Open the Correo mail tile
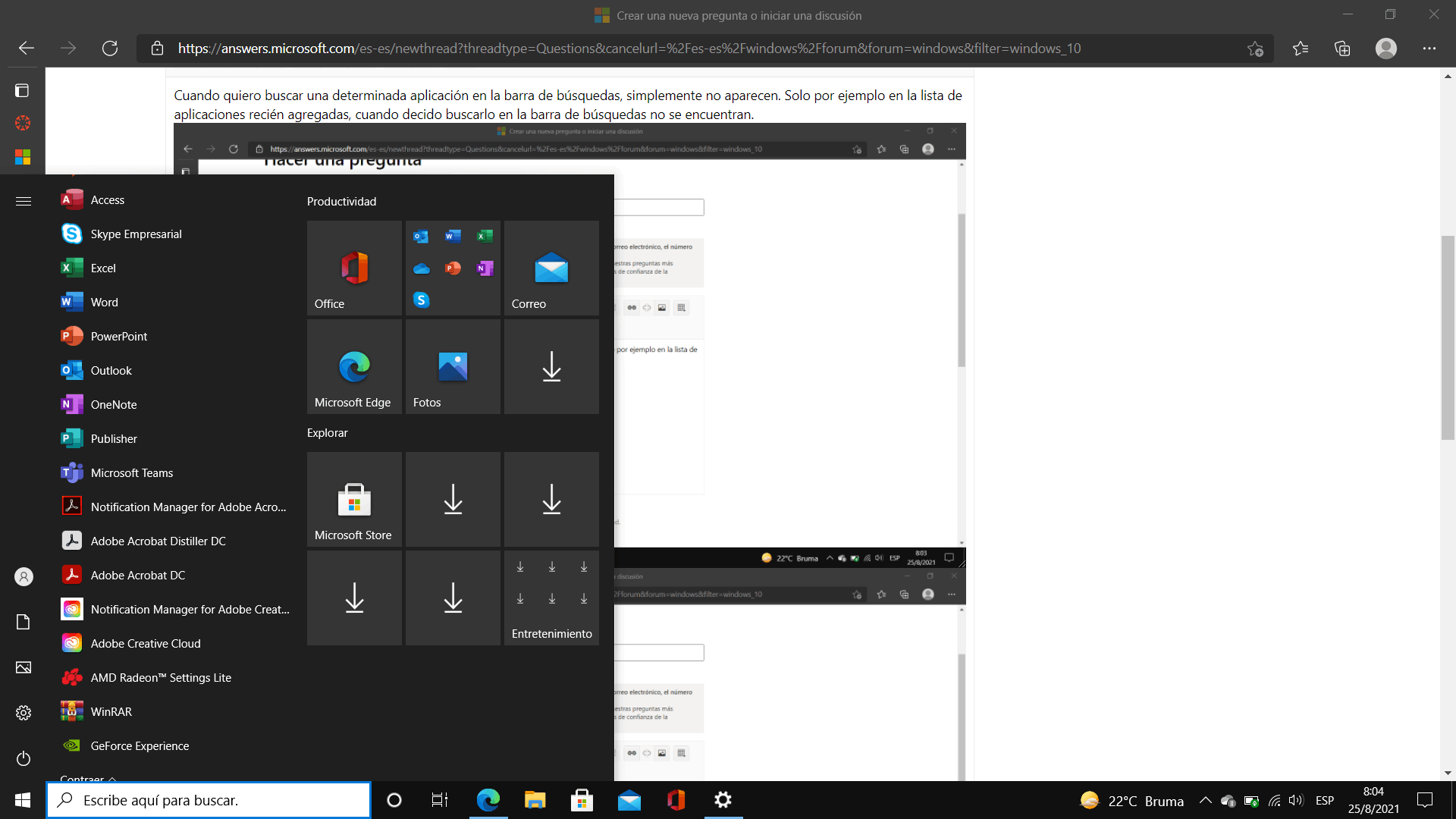This screenshot has height=819, width=1456. [551, 268]
